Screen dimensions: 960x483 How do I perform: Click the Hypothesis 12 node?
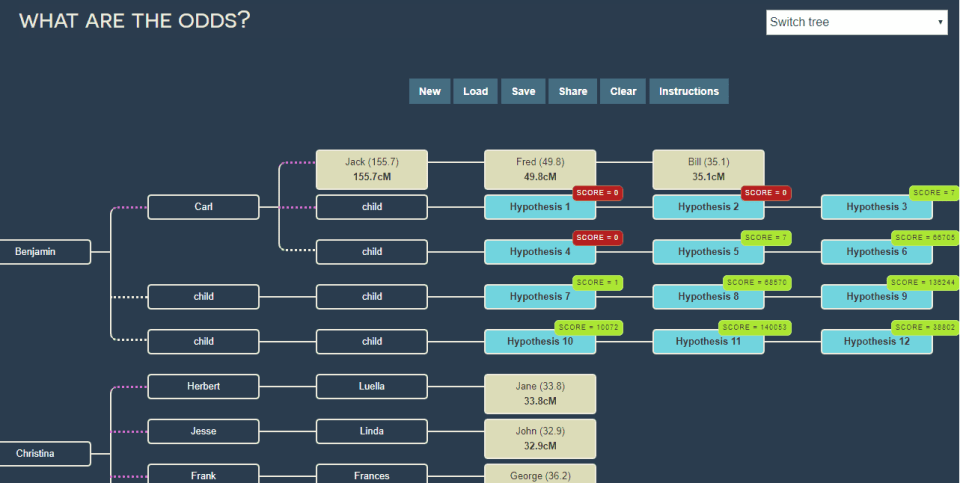(x=877, y=342)
